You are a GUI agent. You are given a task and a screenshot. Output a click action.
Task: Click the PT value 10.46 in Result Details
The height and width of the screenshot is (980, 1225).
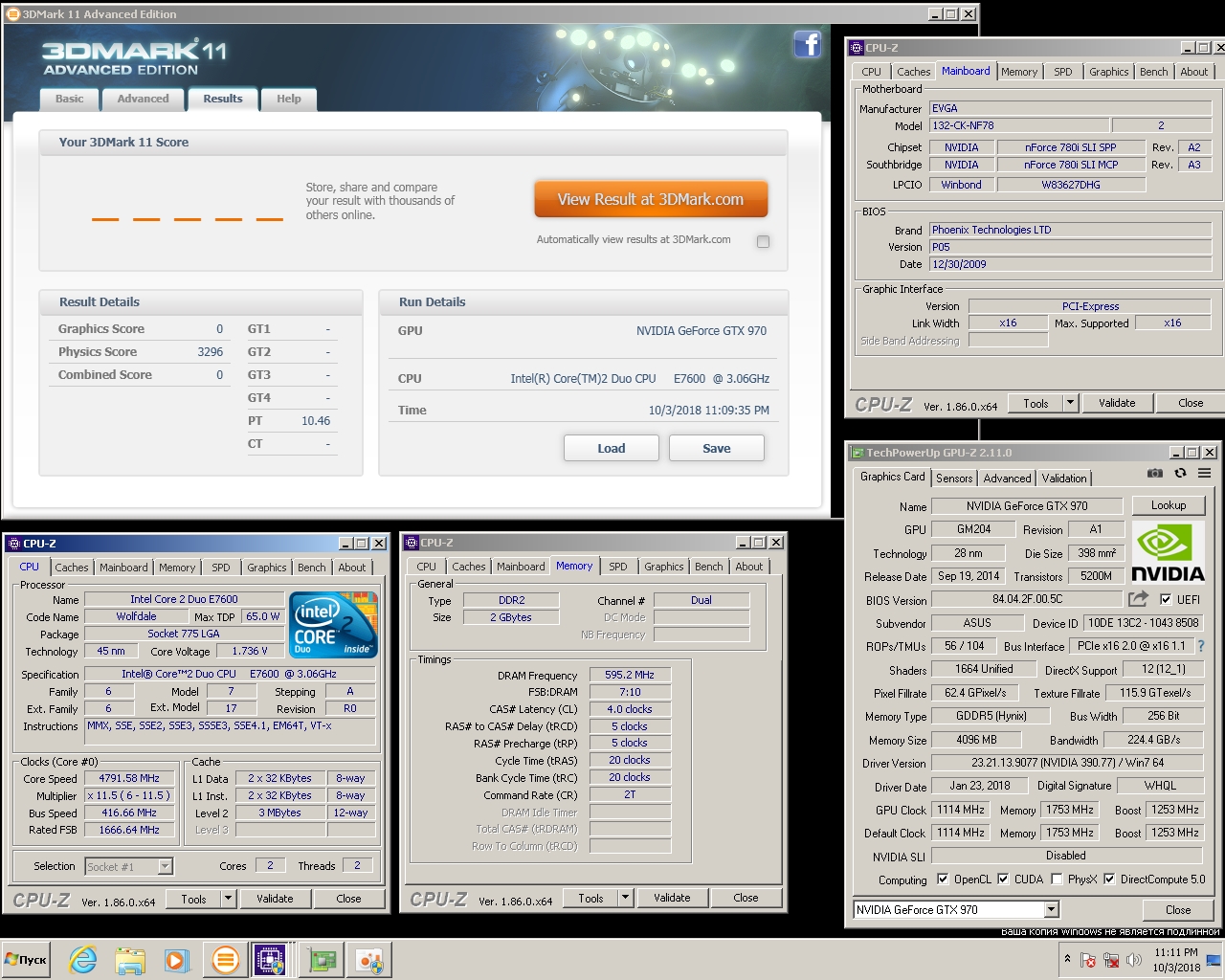point(316,420)
